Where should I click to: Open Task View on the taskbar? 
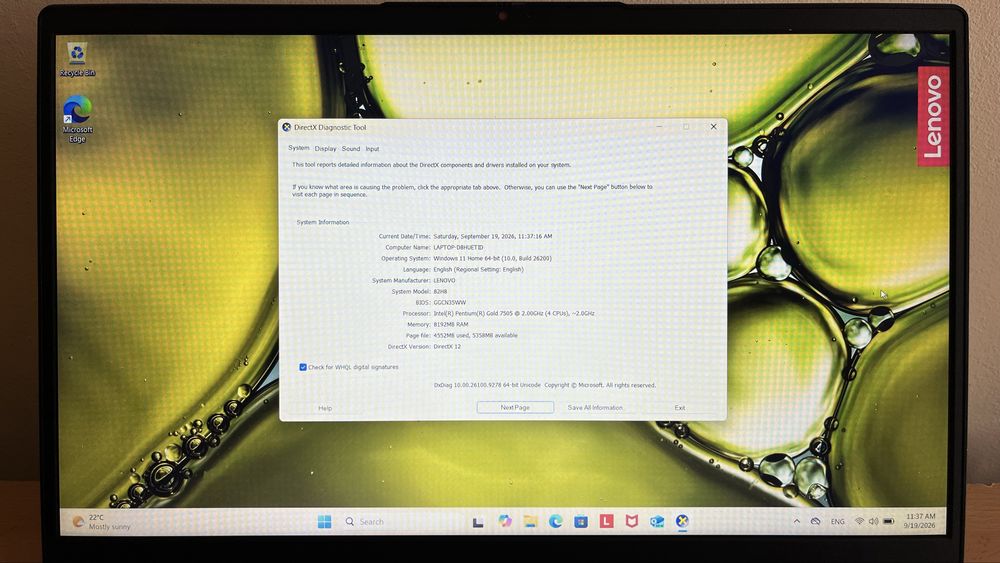click(x=478, y=522)
